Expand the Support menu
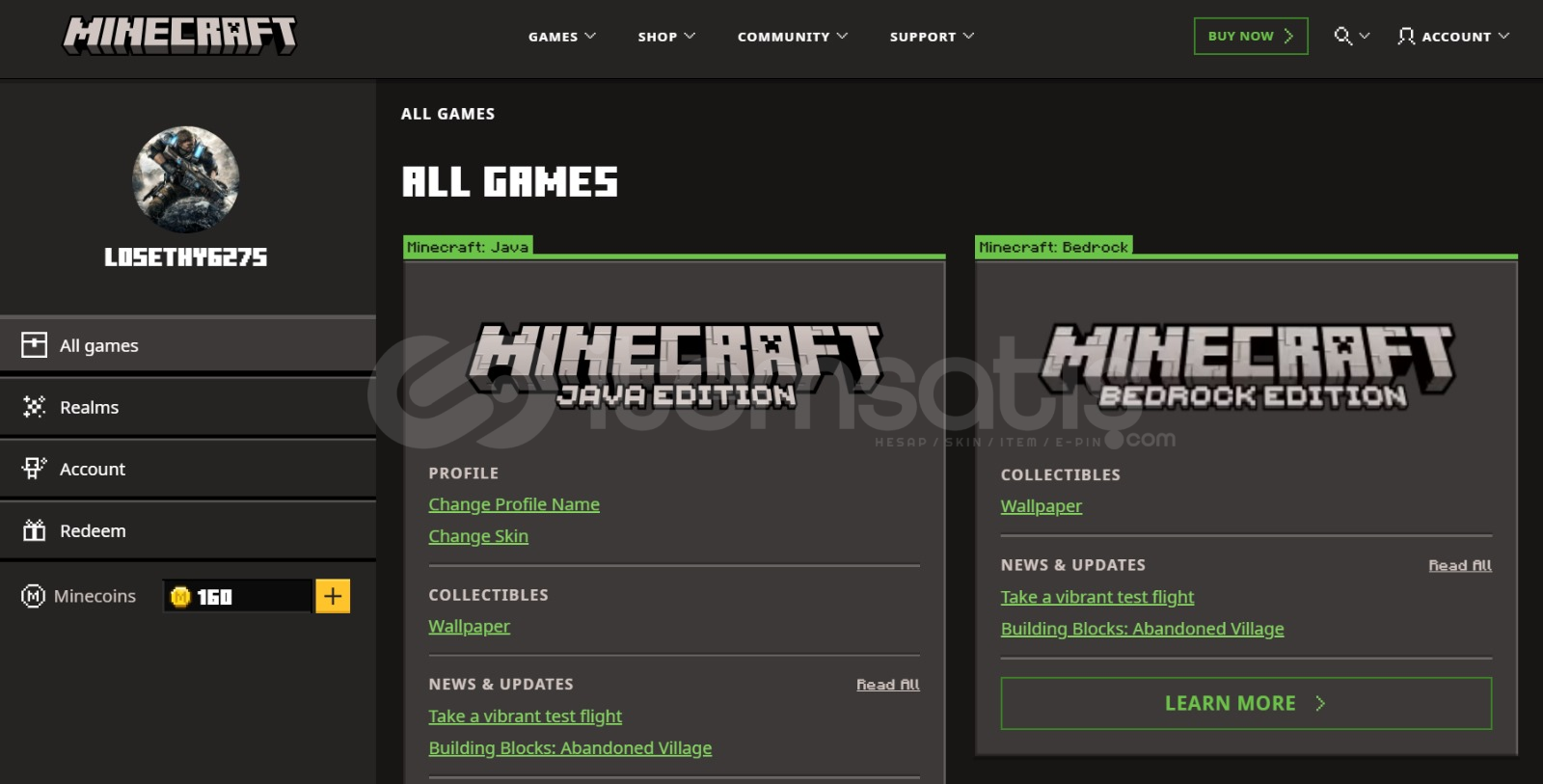1543x784 pixels. tap(932, 37)
